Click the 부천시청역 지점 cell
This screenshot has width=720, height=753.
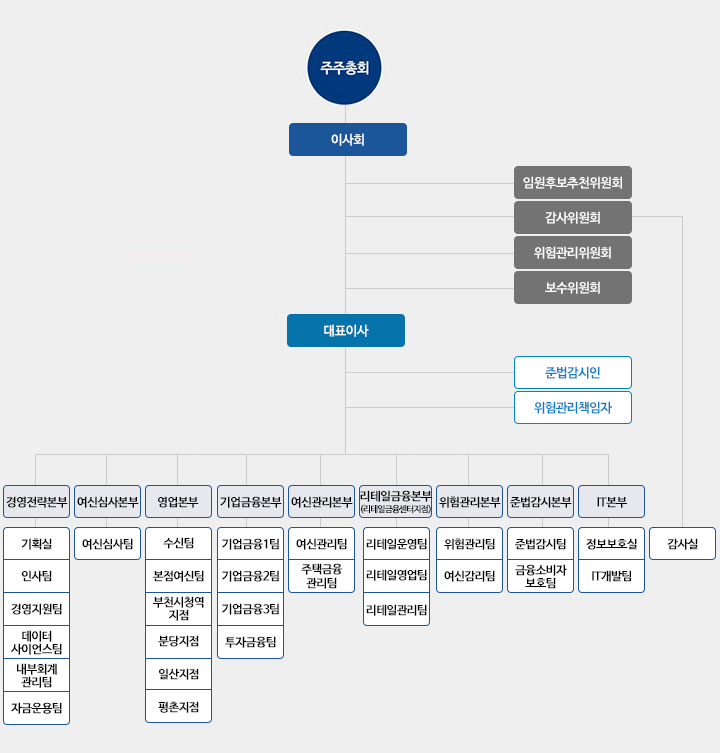pyautogui.click(x=178, y=609)
